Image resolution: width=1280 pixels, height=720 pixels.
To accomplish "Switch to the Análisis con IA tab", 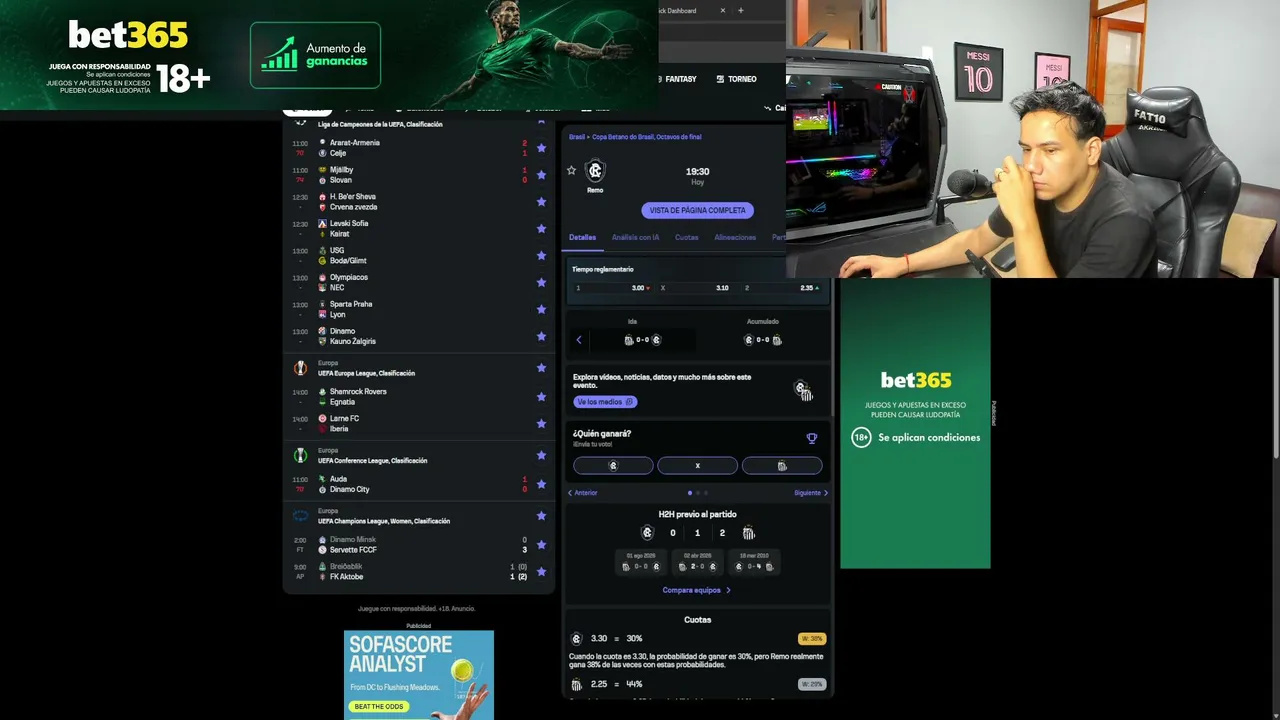I will click(x=635, y=238).
